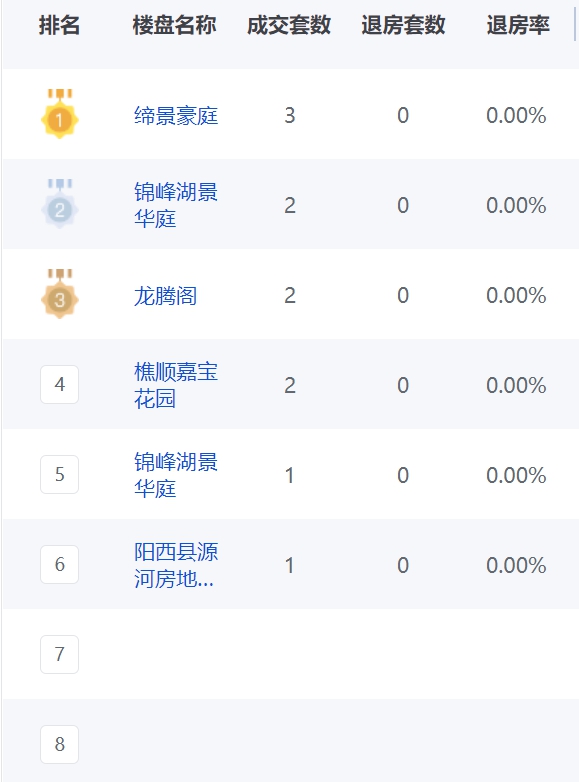Select the rank 8 number badge
This screenshot has height=782, width=579.
pos(60,744)
